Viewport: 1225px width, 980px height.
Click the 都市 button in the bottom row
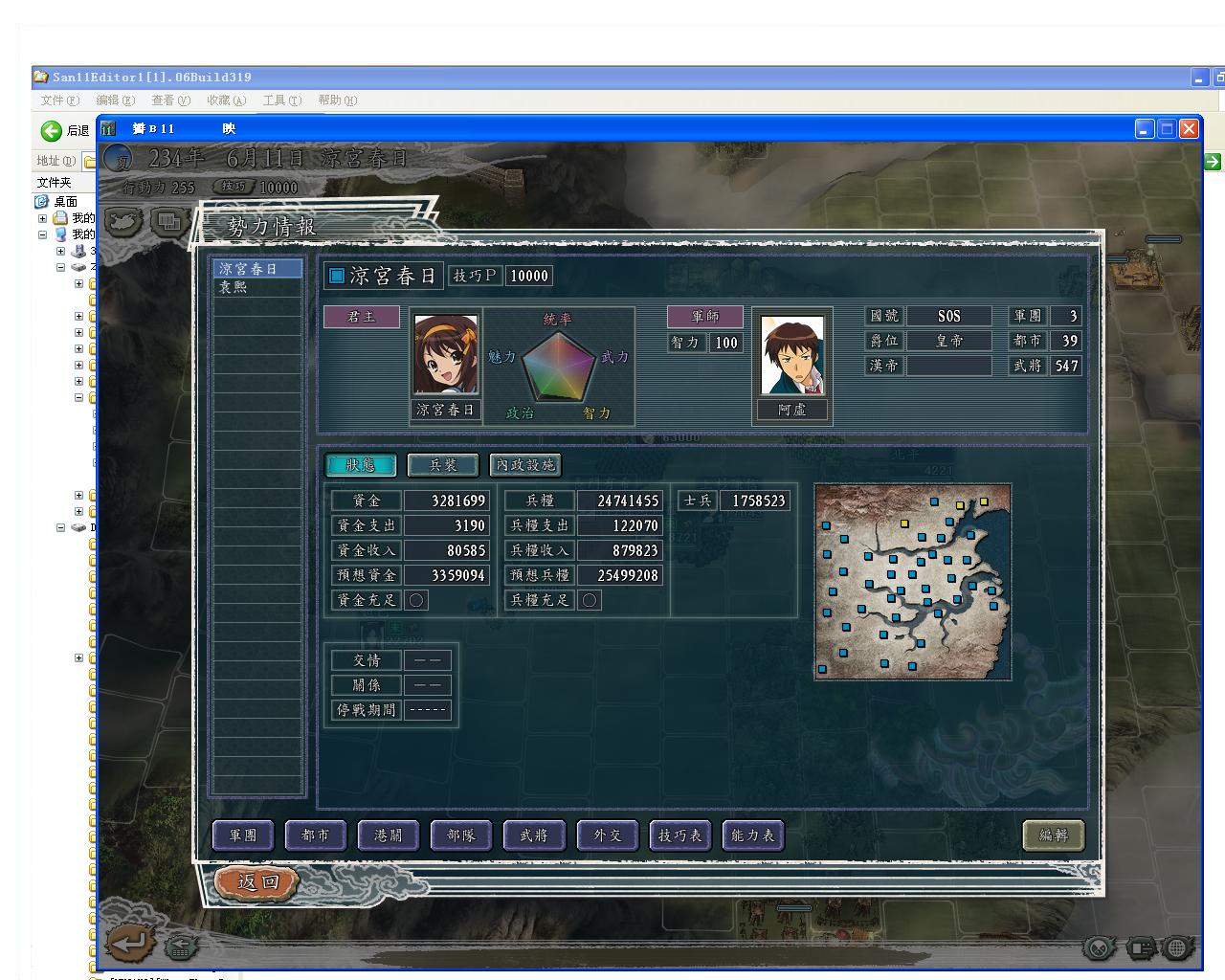[316, 835]
